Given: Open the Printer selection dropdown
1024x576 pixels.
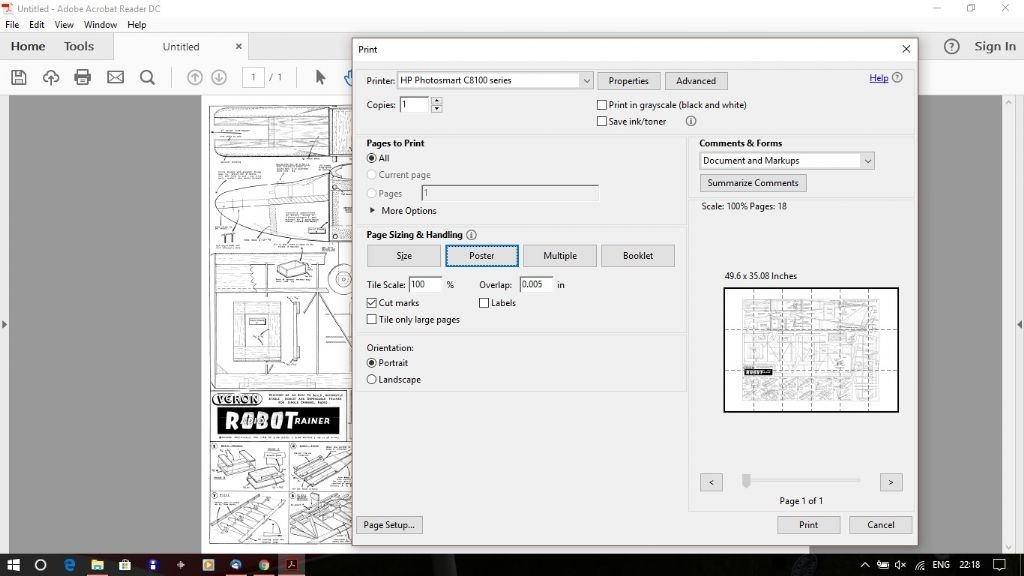Looking at the screenshot, I should pyautogui.click(x=588, y=80).
